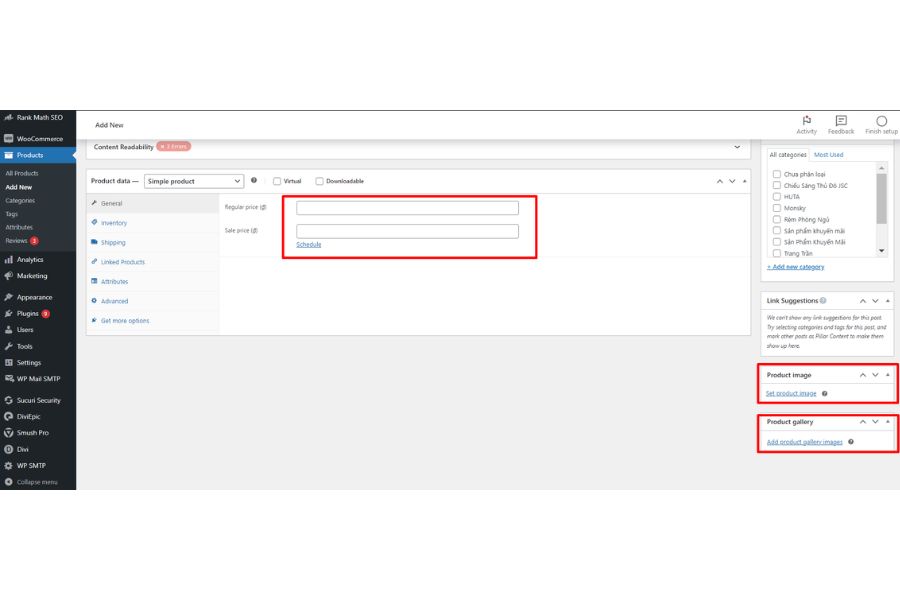The image size is (900, 600).
Task: Expand the Content Readability section
Action: click(x=738, y=147)
